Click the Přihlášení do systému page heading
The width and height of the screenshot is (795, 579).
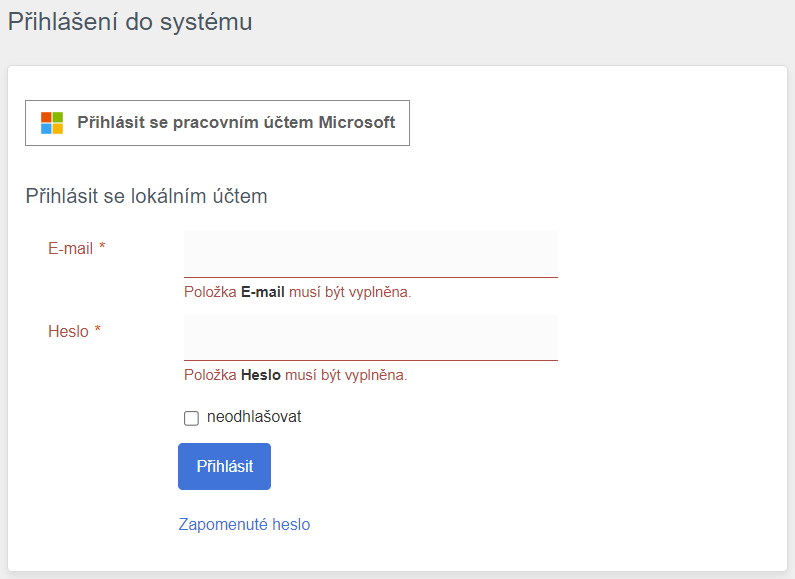click(x=130, y=22)
